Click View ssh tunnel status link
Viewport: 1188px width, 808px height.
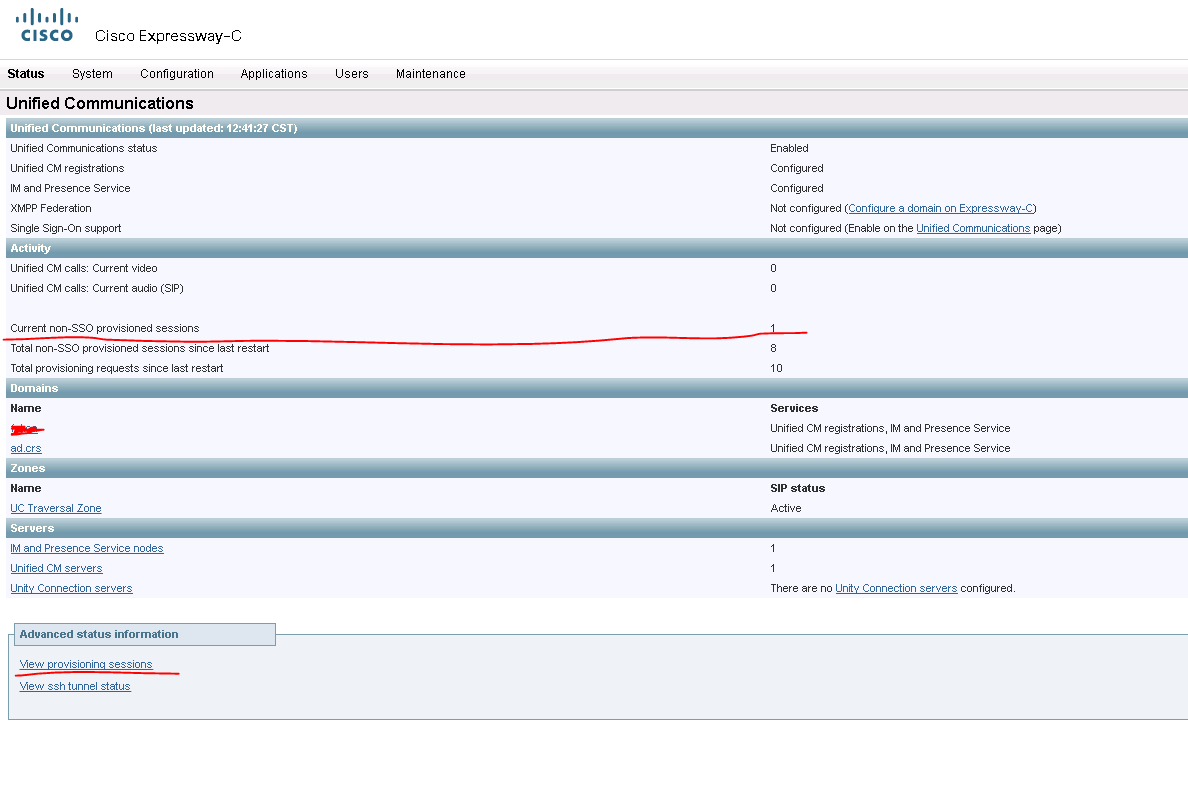[x=74, y=687]
